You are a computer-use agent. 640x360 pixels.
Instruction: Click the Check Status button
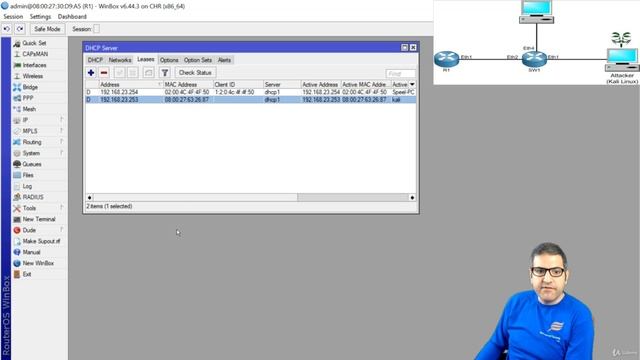tap(195, 73)
